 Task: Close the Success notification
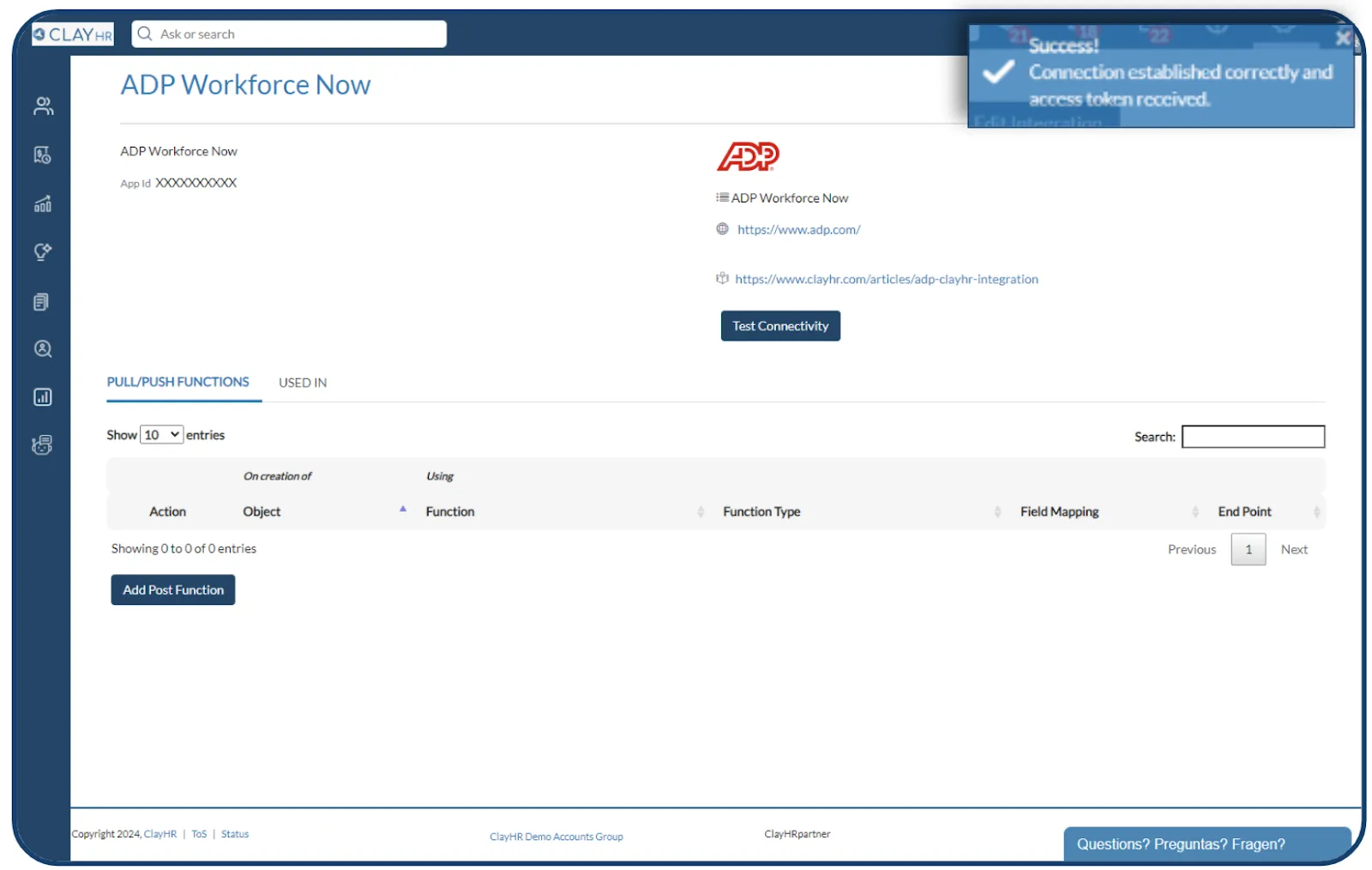(x=1343, y=37)
